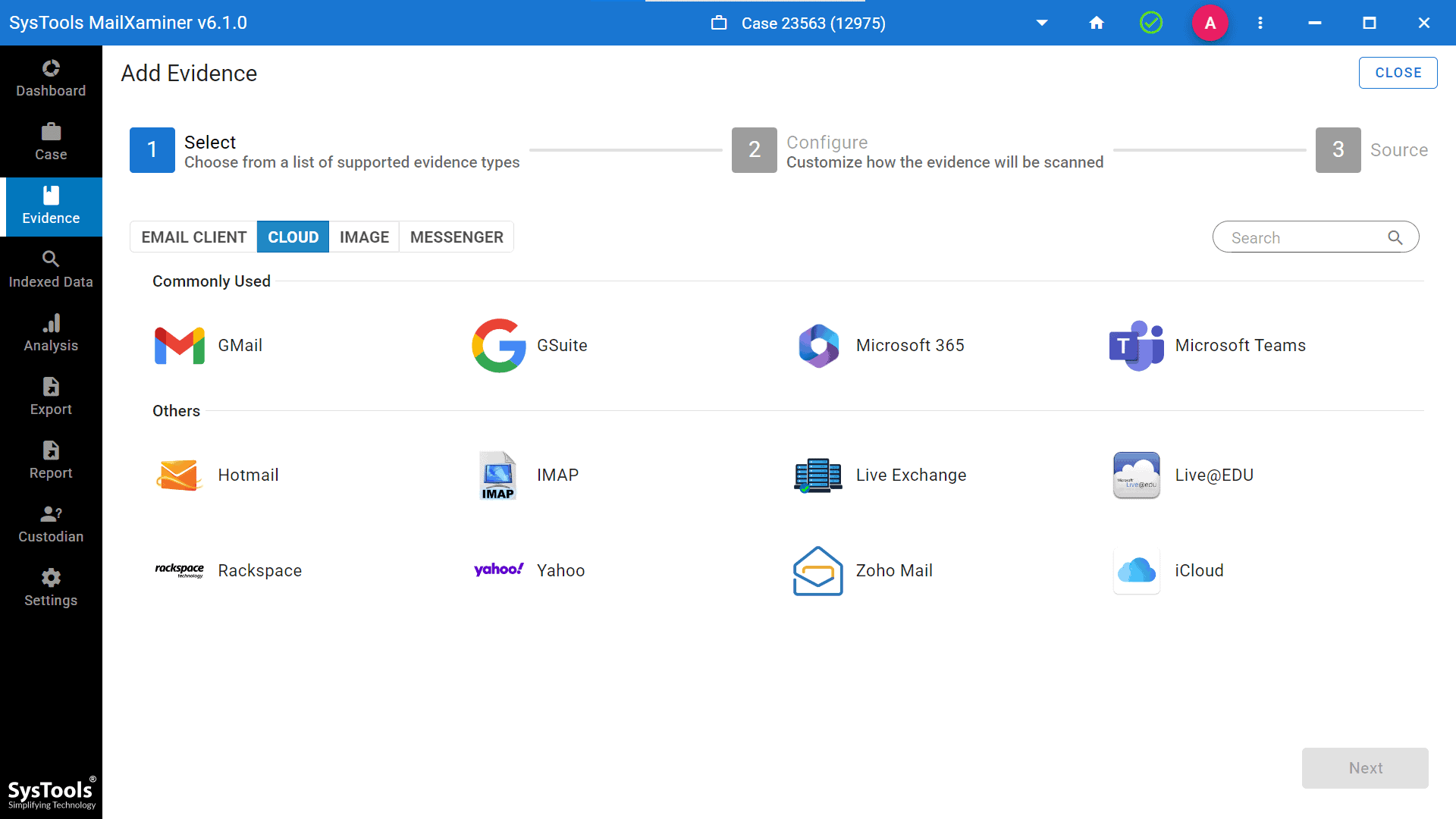Screen dimensions: 1456x819
Task: Click the CLOSE button
Action: tap(1398, 73)
